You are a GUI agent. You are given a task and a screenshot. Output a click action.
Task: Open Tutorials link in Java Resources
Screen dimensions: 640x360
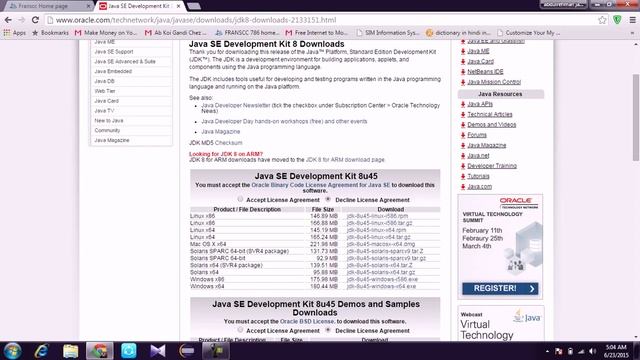click(x=478, y=176)
